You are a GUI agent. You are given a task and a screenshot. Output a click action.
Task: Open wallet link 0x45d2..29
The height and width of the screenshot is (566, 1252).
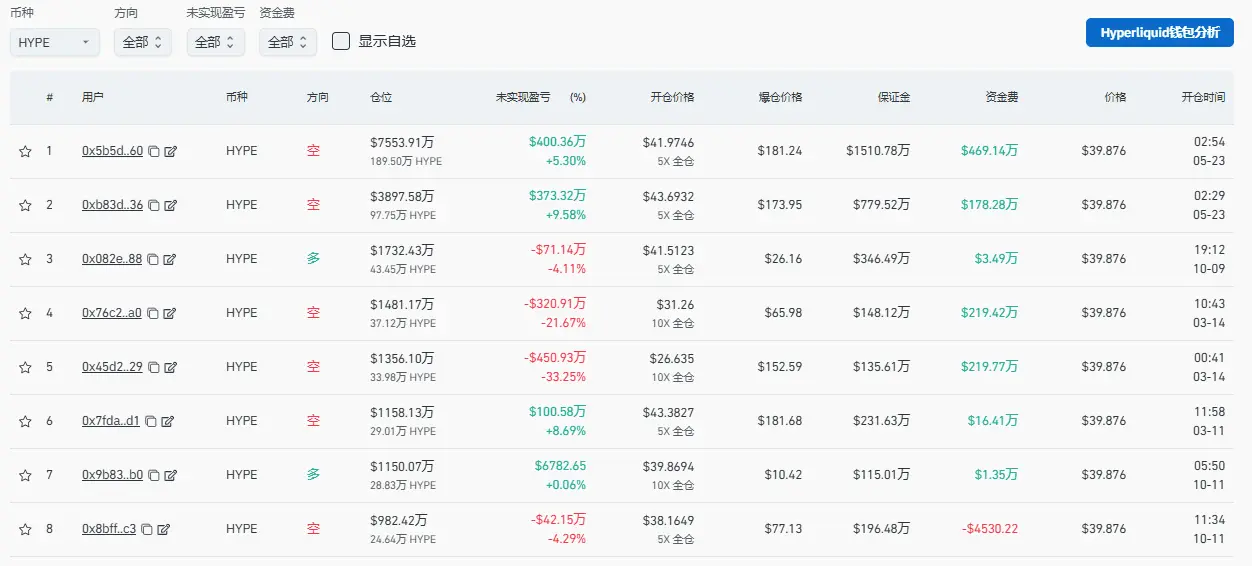coord(112,367)
